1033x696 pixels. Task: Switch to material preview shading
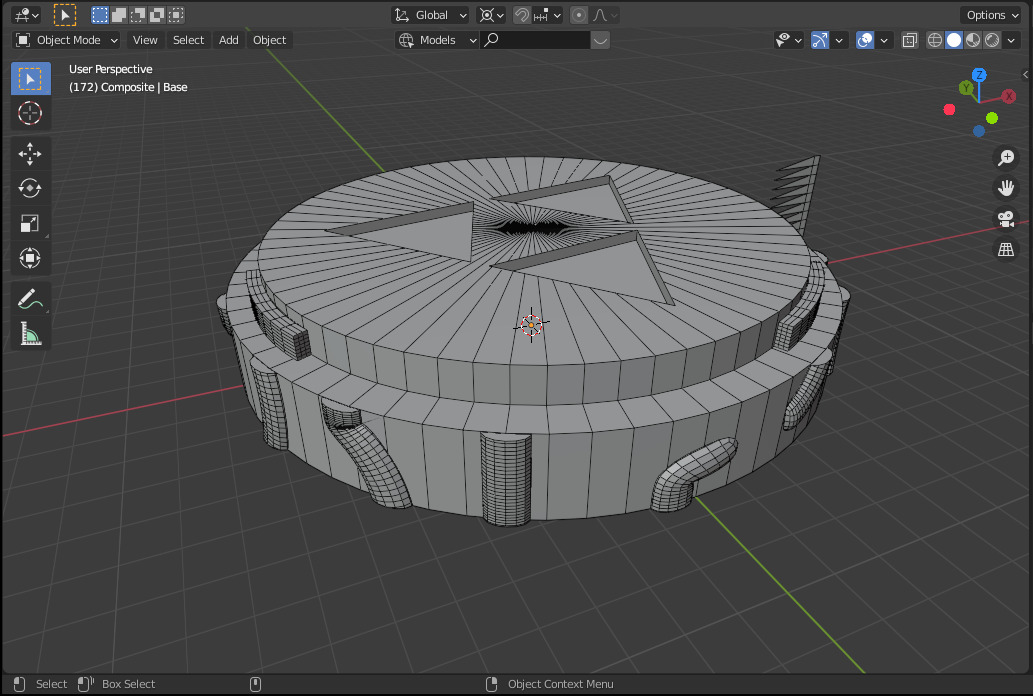tap(973, 40)
